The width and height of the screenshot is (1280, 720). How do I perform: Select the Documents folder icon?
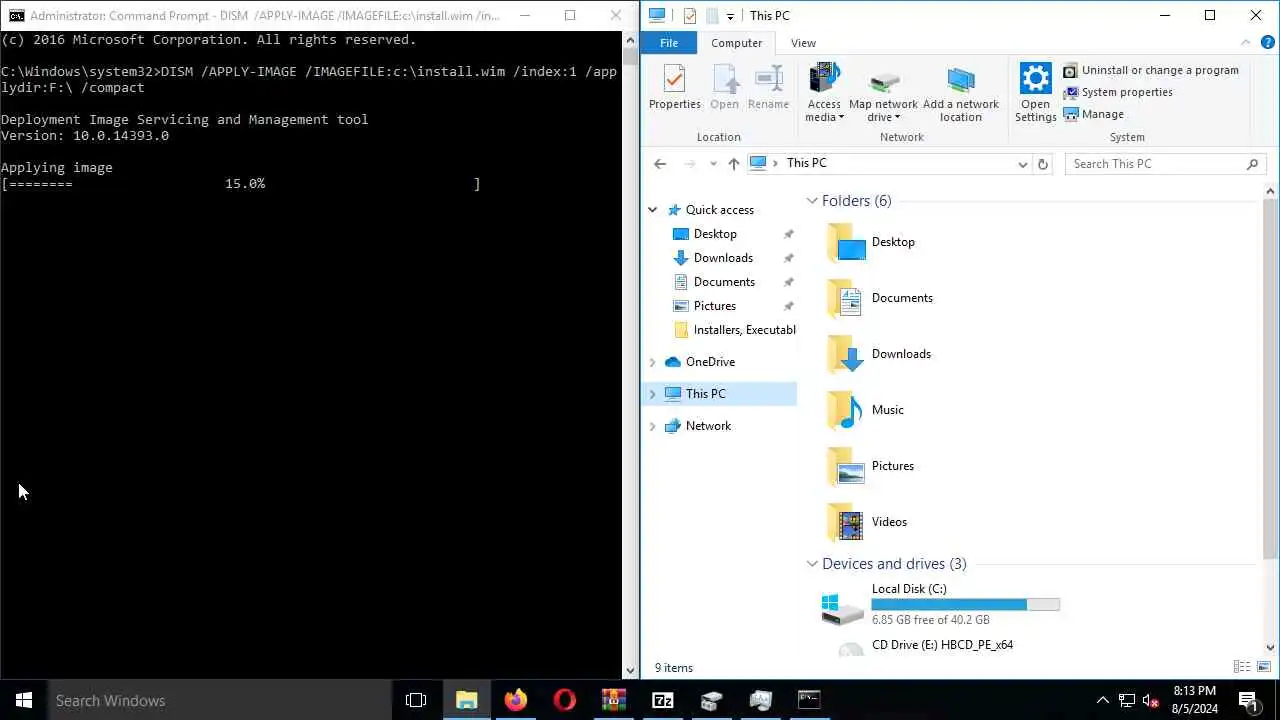pyautogui.click(x=846, y=298)
